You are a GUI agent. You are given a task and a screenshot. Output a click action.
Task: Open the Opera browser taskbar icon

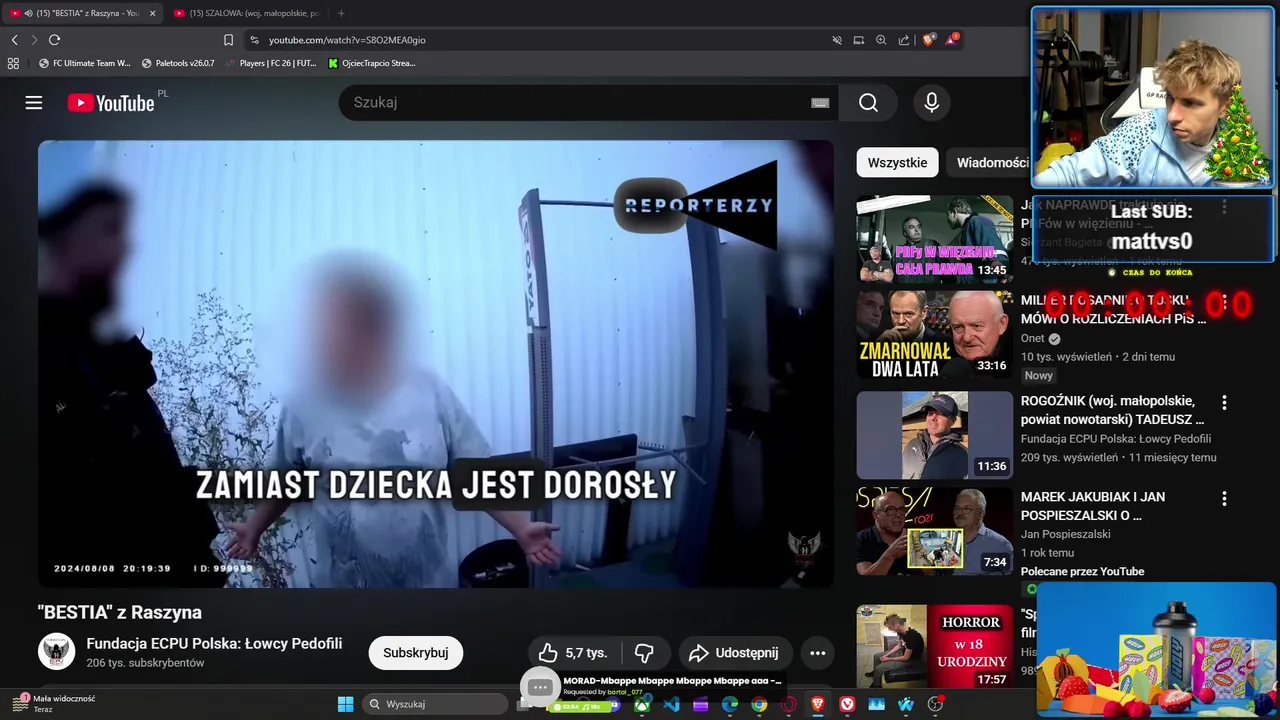pyautogui.click(x=788, y=704)
